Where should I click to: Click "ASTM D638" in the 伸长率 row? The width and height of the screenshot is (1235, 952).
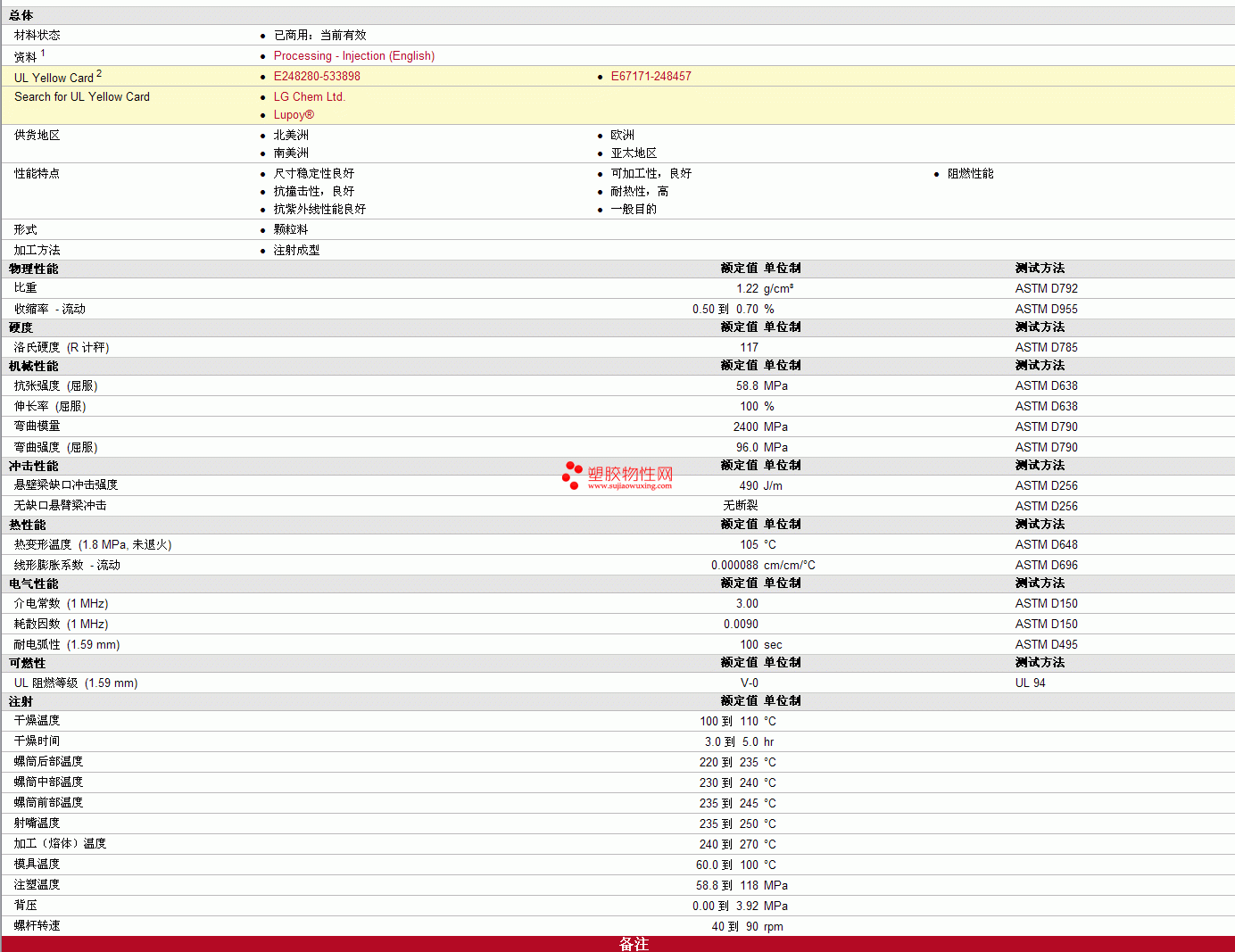(x=1047, y=407)
